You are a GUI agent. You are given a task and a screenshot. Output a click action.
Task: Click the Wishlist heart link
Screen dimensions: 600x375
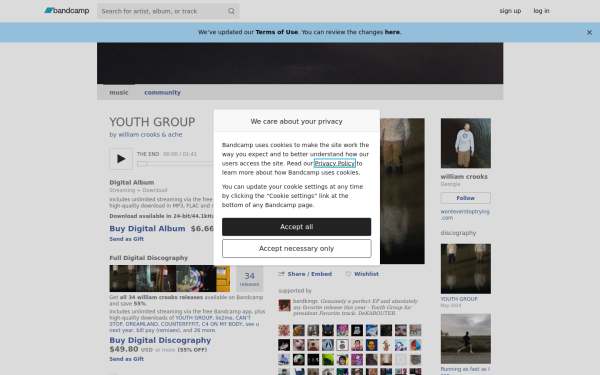pos(362,274)
